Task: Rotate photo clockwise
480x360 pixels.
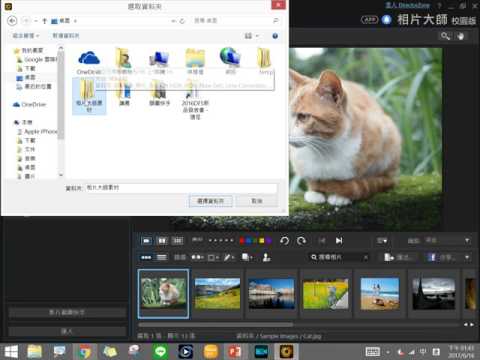Action: pos(302,241)
